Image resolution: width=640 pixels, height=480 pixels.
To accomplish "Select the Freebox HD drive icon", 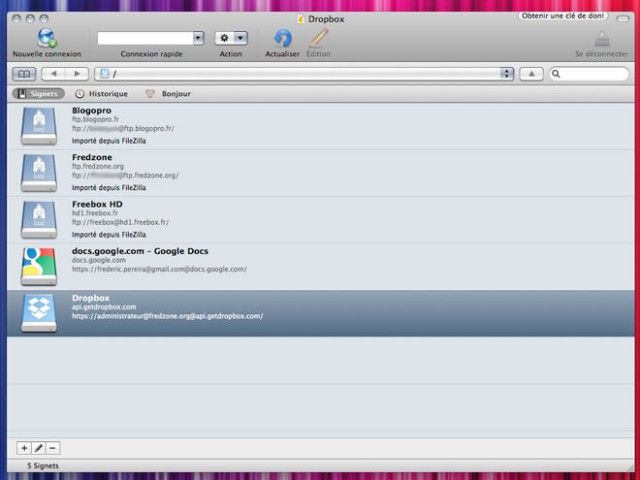I will point(39,220).
